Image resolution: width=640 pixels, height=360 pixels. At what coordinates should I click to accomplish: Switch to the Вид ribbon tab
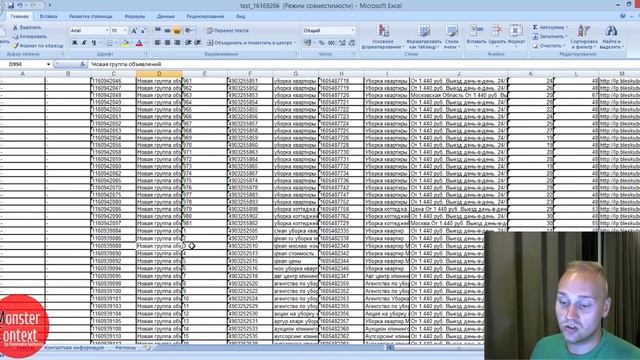(240, 16)
